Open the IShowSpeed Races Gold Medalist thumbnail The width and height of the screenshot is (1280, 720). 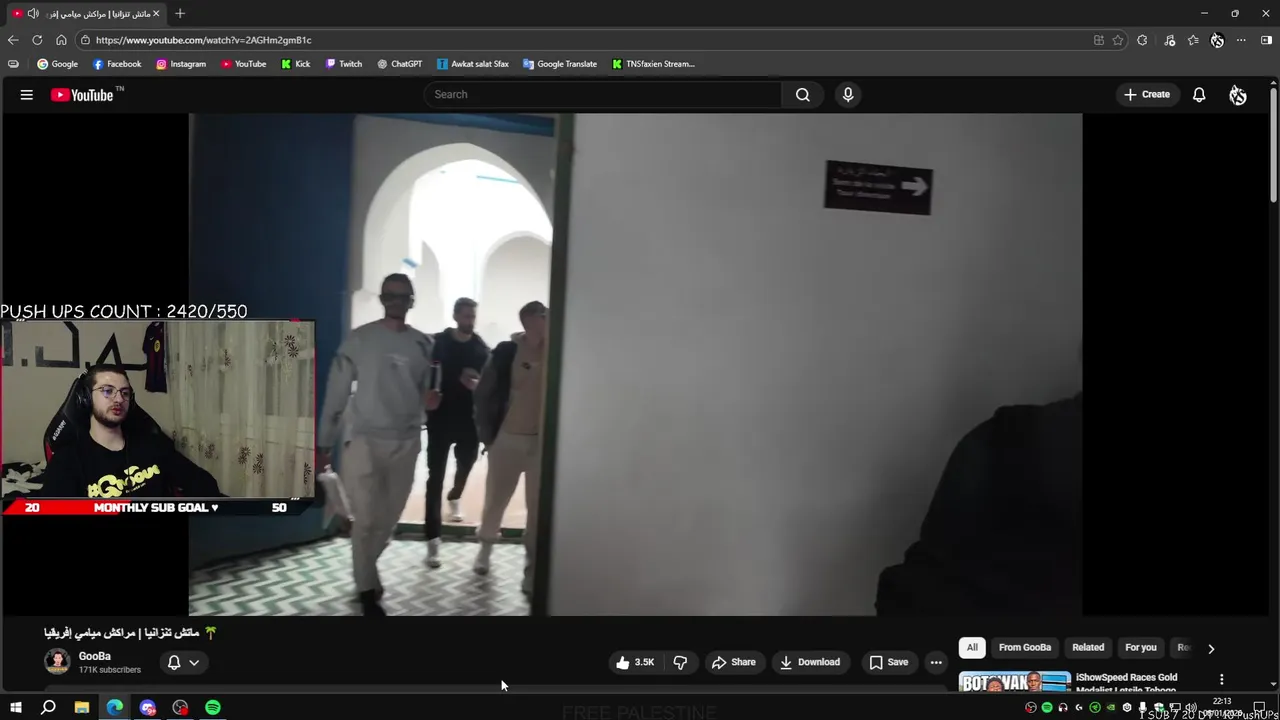click(x=1015, y=682)
